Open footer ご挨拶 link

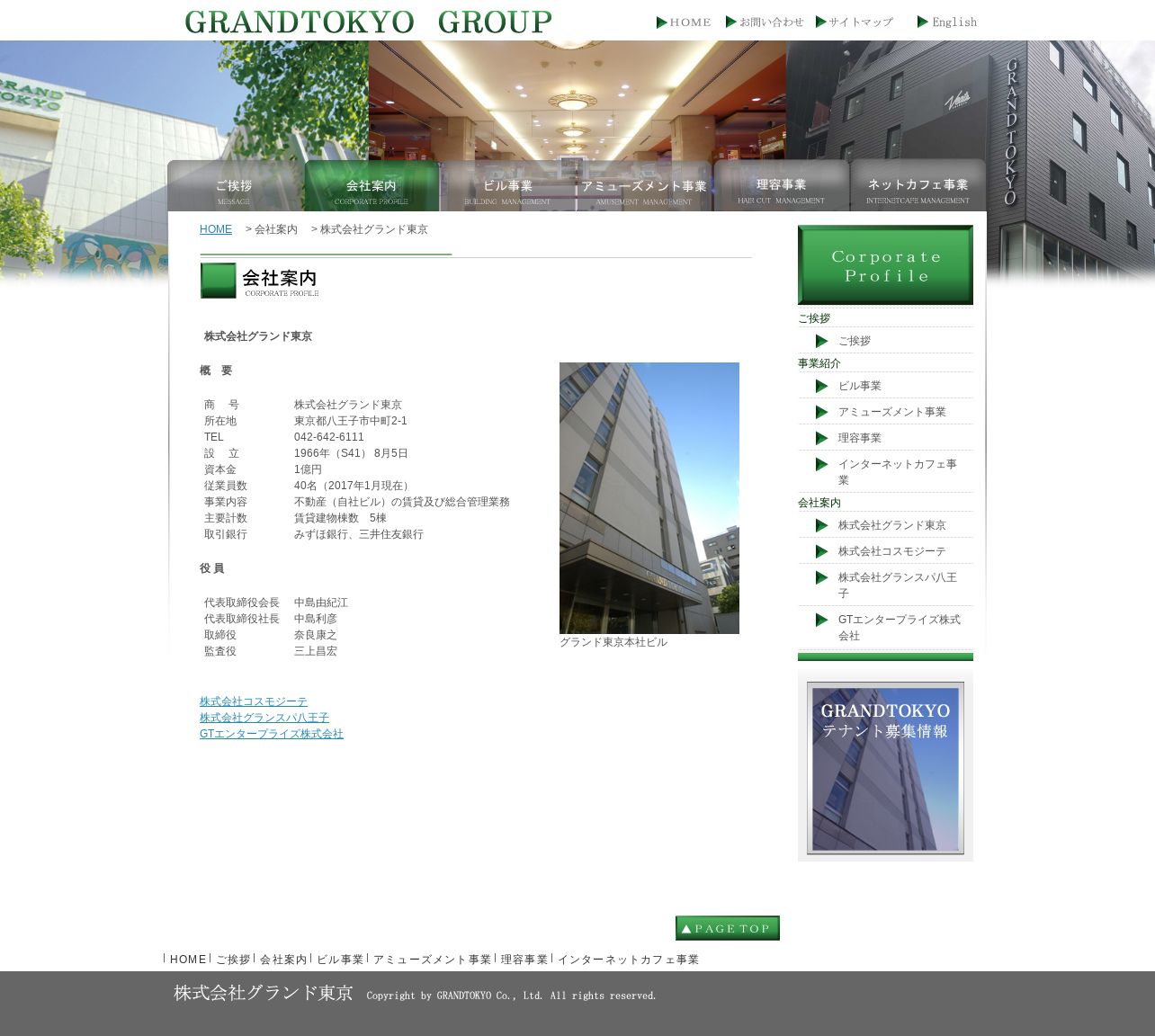[x=233, y=960]
